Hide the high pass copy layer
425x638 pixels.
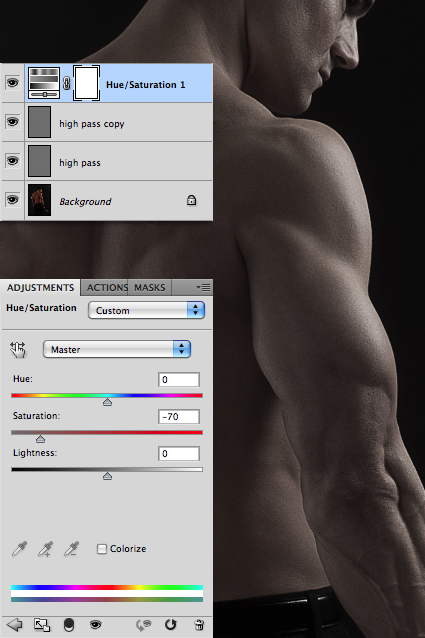coord(13,122)
